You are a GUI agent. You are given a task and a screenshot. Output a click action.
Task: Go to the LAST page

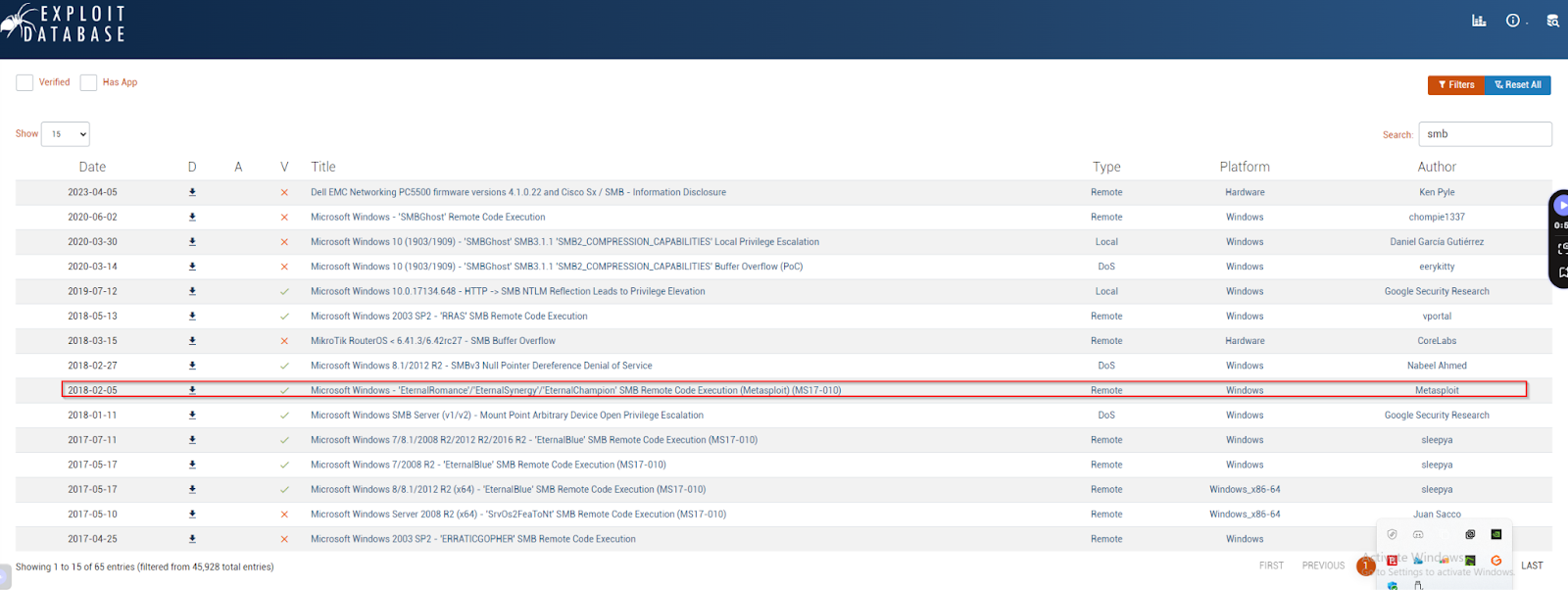click(1532, 565)
